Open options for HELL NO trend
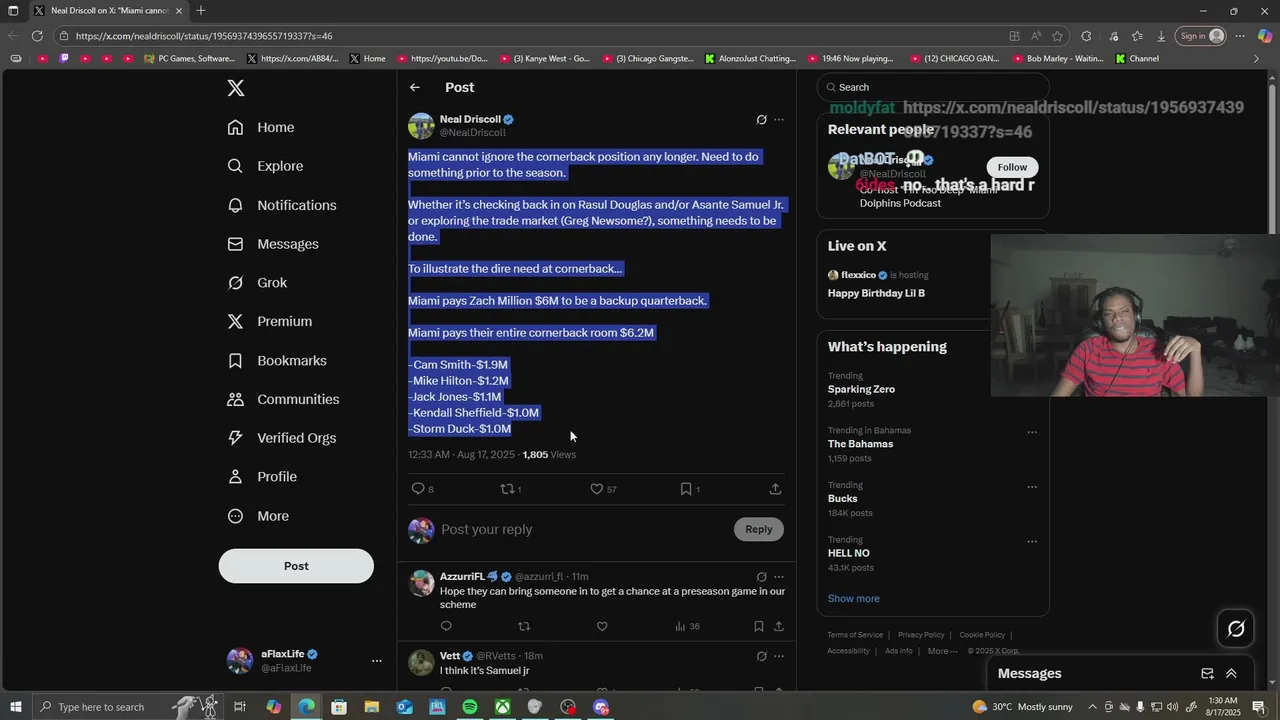The image size is (1280, 720). (x=1032, y=542)
